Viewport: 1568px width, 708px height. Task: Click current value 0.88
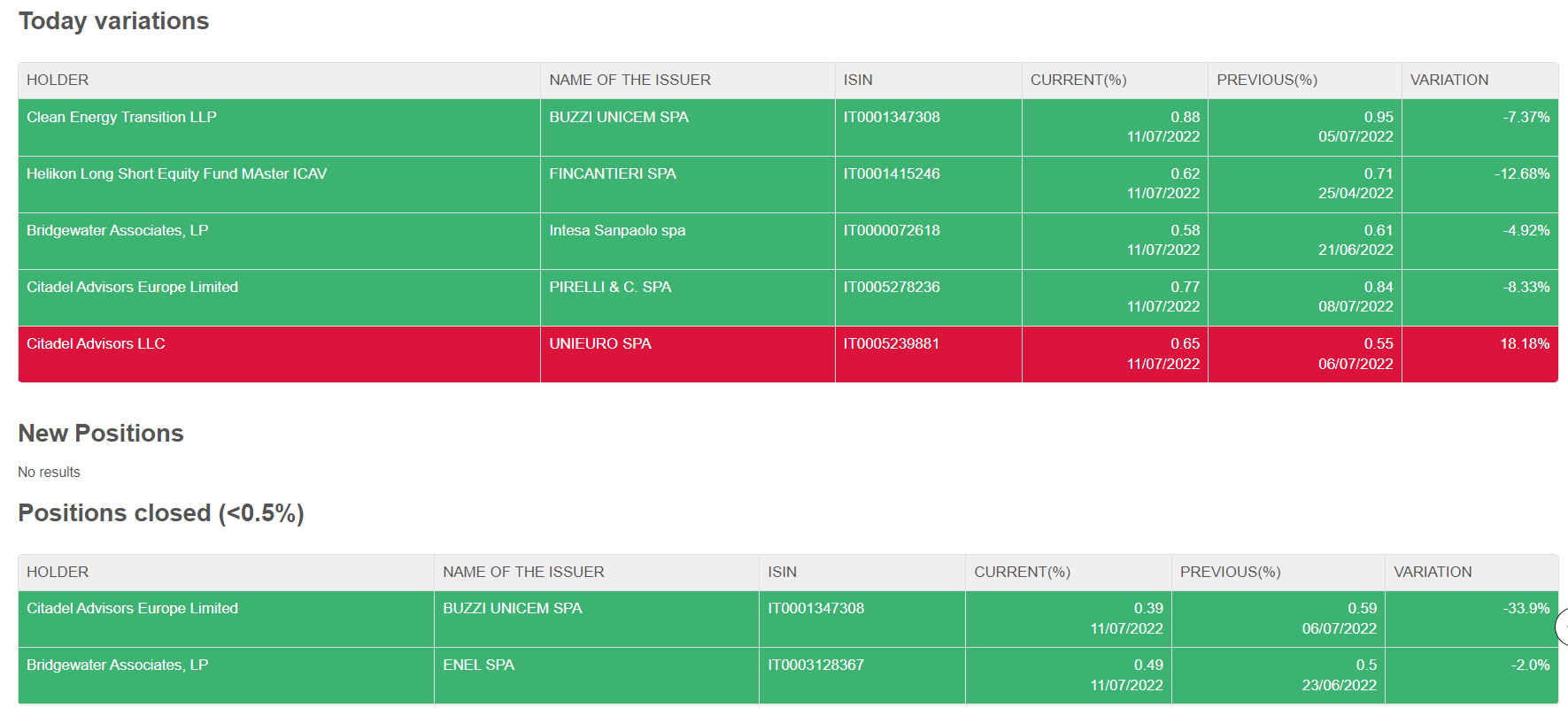[x=1185, y=117]
